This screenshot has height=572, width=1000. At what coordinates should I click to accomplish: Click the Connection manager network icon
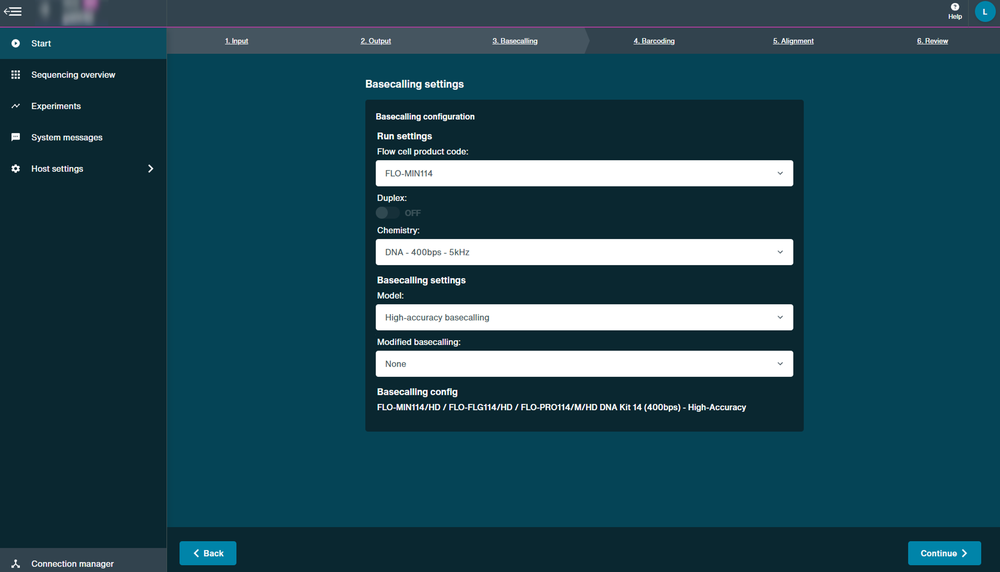pos(15,564)
